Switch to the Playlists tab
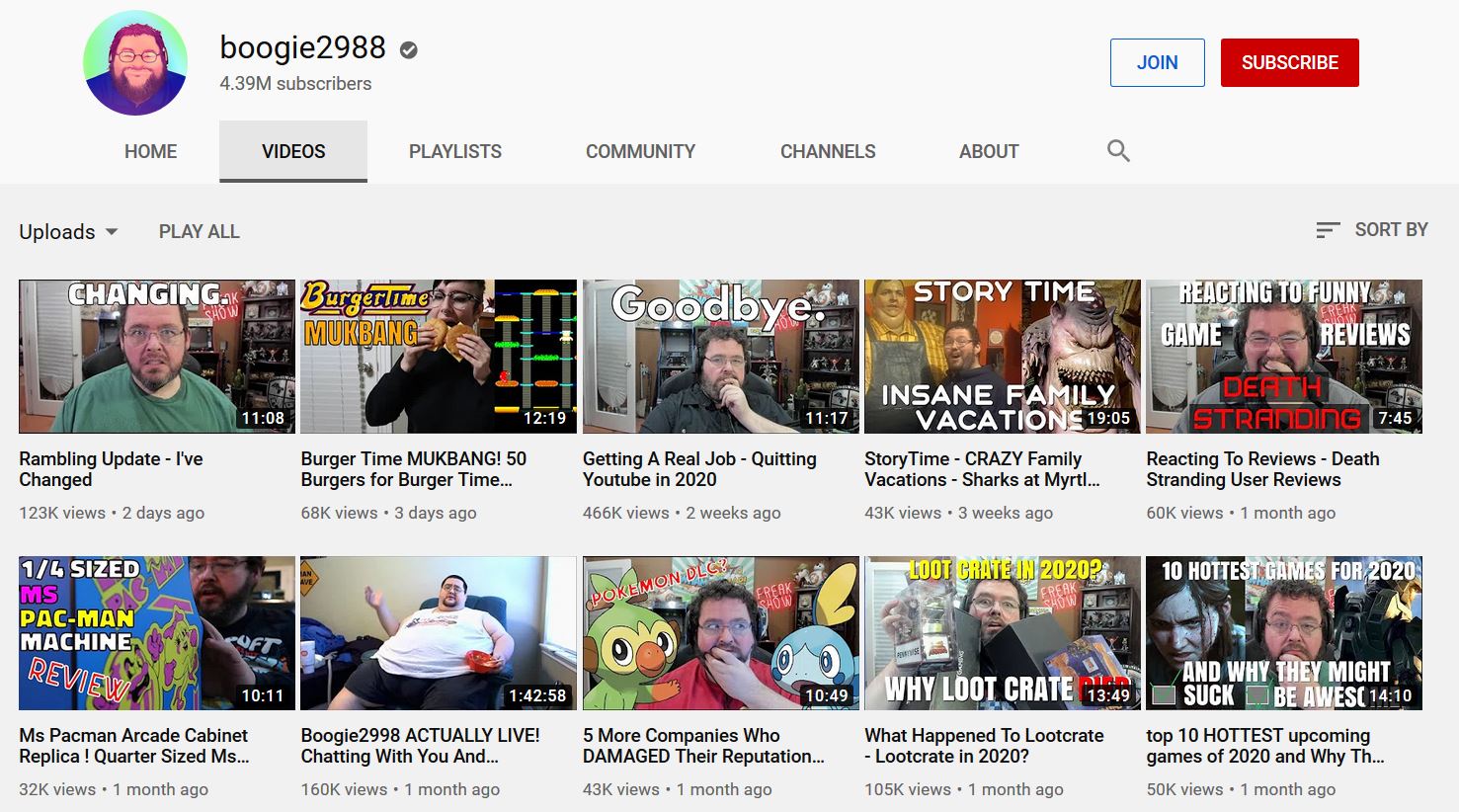This screenshot has width=1459, height=812. pos(455,151)
